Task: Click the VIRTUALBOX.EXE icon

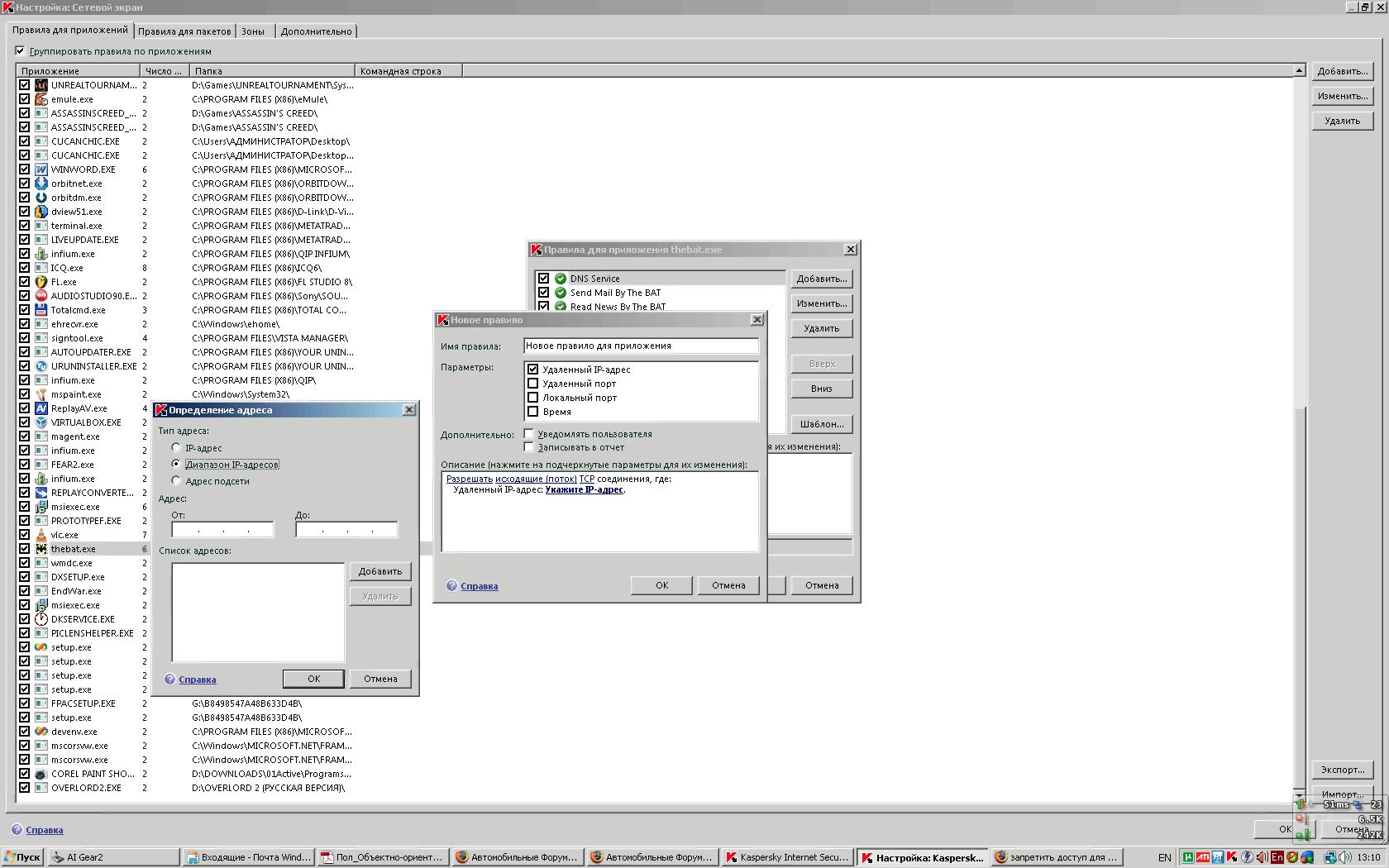Action: [41, 422]
